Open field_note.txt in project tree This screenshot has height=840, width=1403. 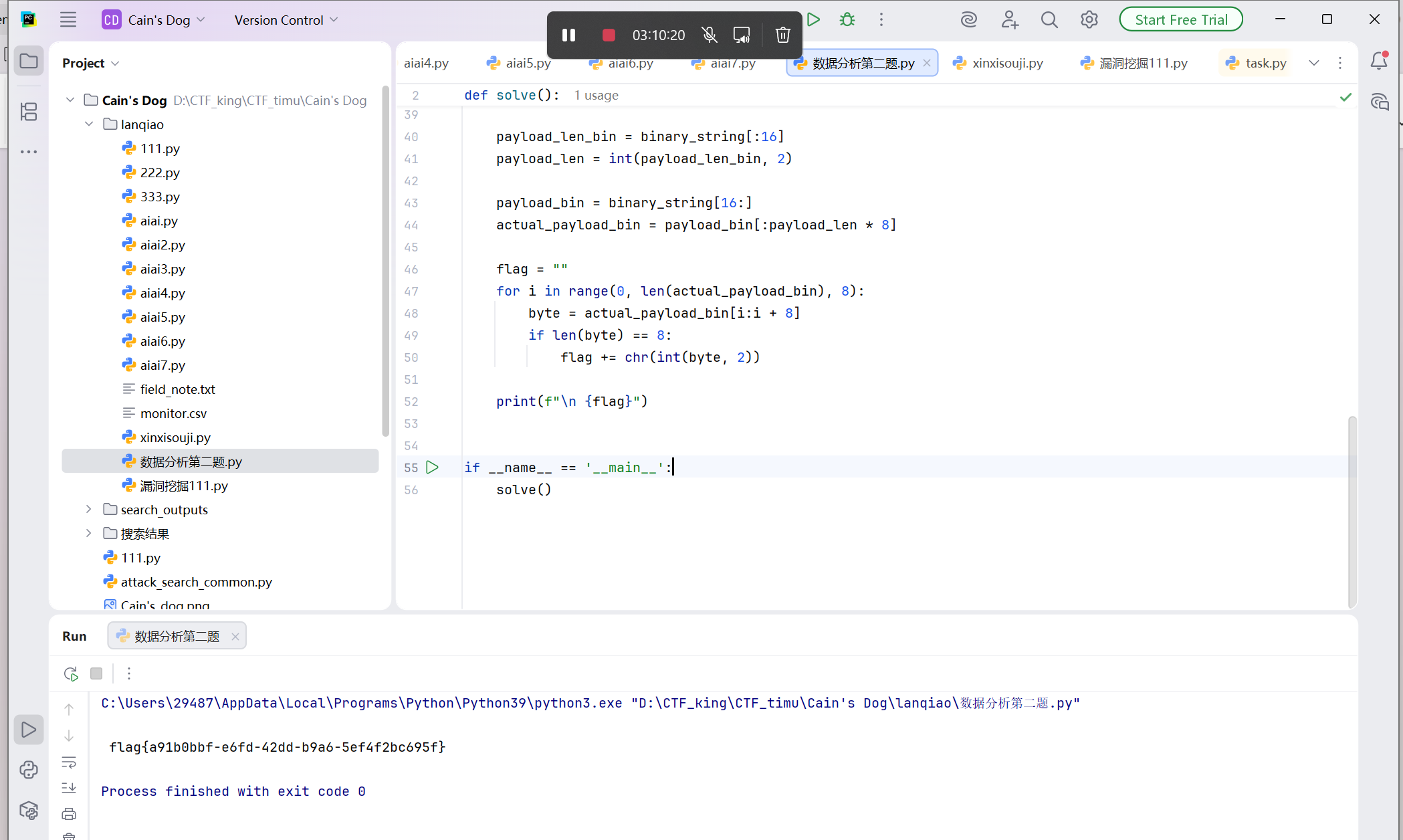169,389
